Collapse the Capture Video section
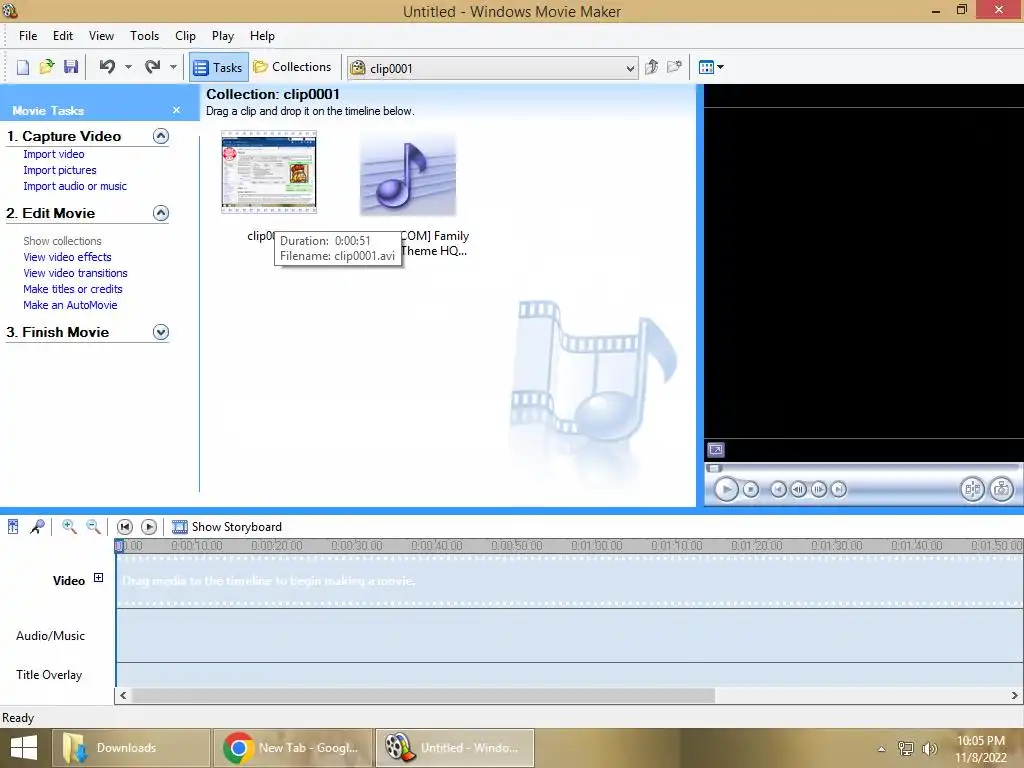This screenshot has width=1024, height=768. click(161, 136)
